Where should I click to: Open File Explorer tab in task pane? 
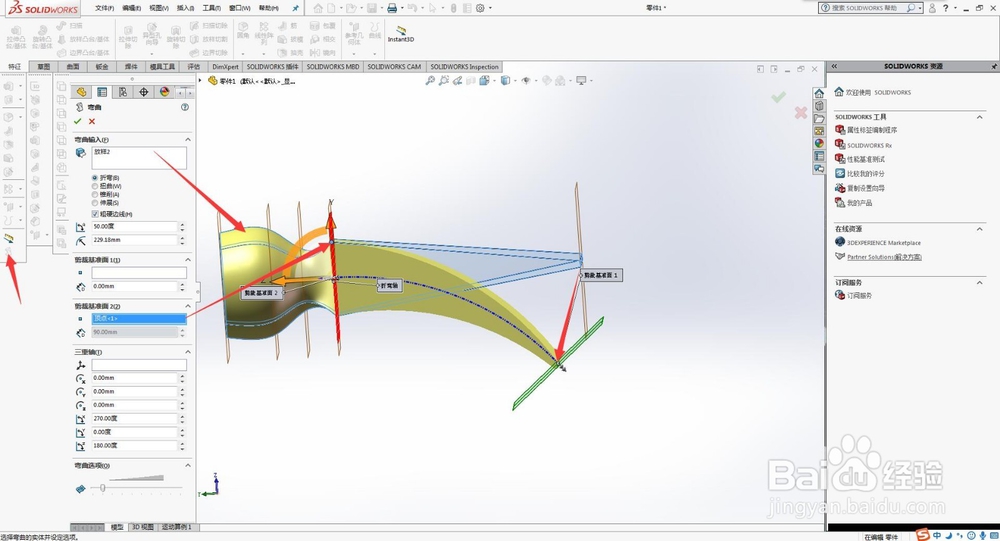(x=819, y=119)
